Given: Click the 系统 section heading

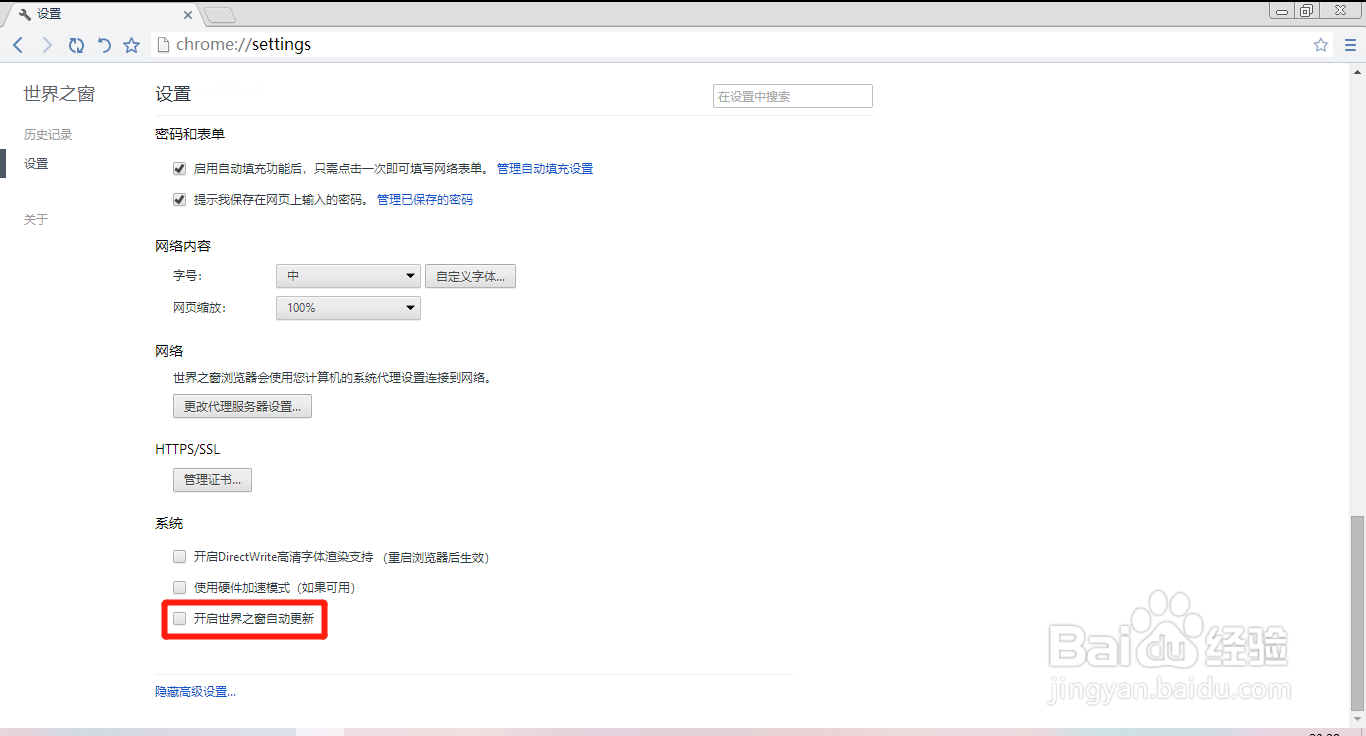Looking at the screenshot, I should pos(169,523).
